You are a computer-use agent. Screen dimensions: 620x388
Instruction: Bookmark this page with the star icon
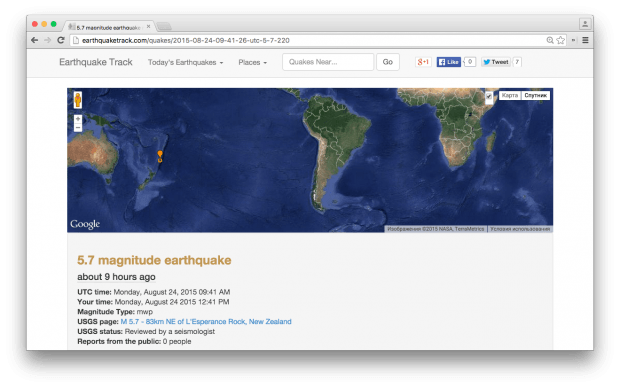click(561, 40)
